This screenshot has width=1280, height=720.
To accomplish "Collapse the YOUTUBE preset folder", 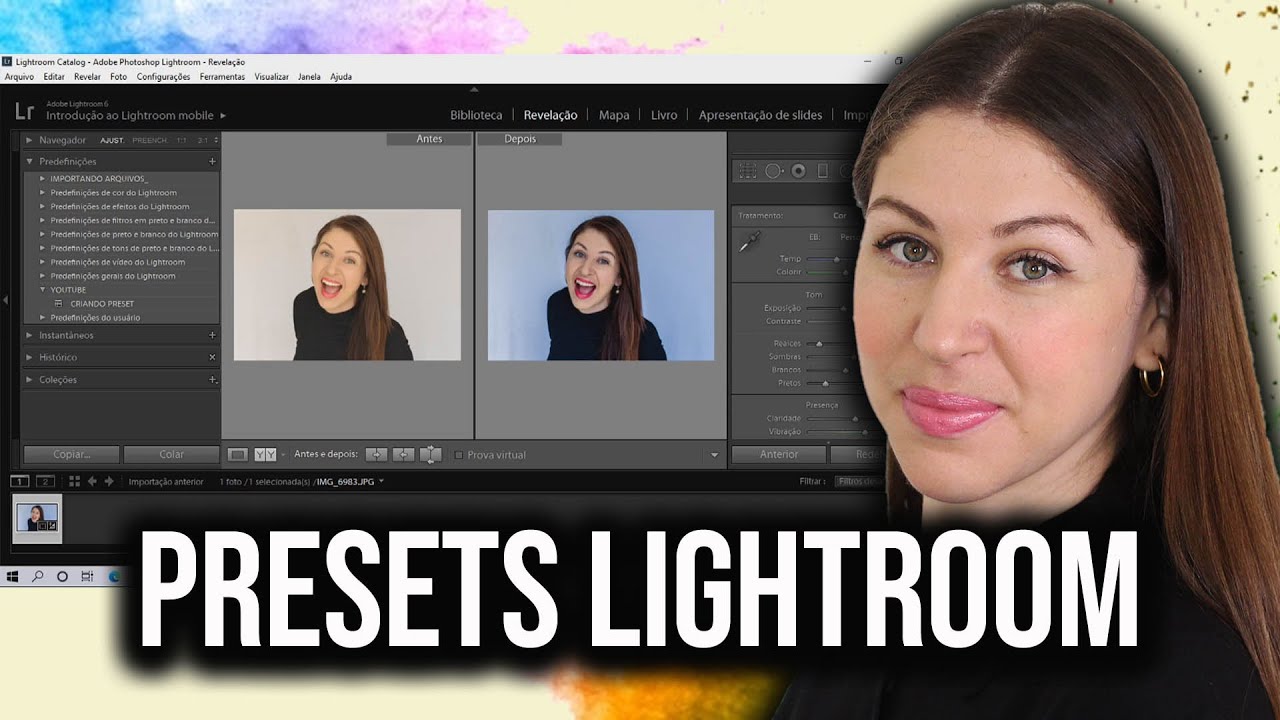I will [x=42, y=290].
